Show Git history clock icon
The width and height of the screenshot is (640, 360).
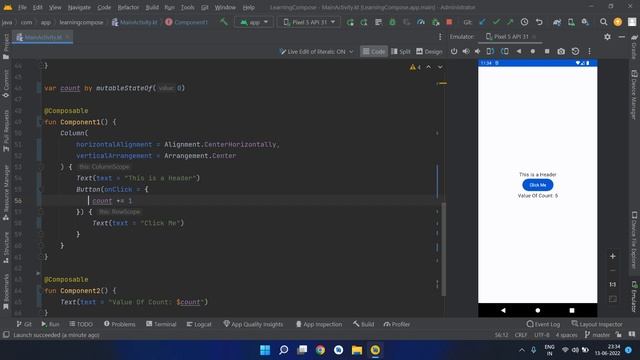pyautogui.click(x=524, y=22)
